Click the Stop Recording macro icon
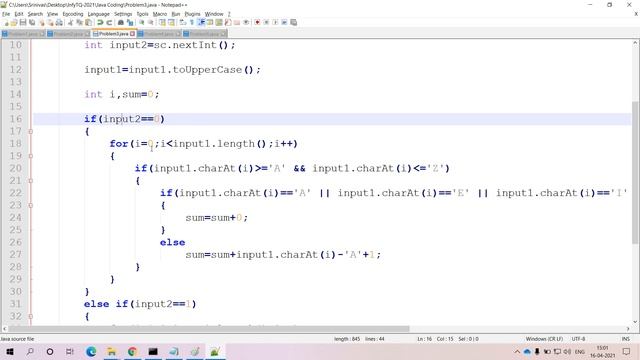The width and height of the screenshot is (640, 360). [x=266, y=22]
